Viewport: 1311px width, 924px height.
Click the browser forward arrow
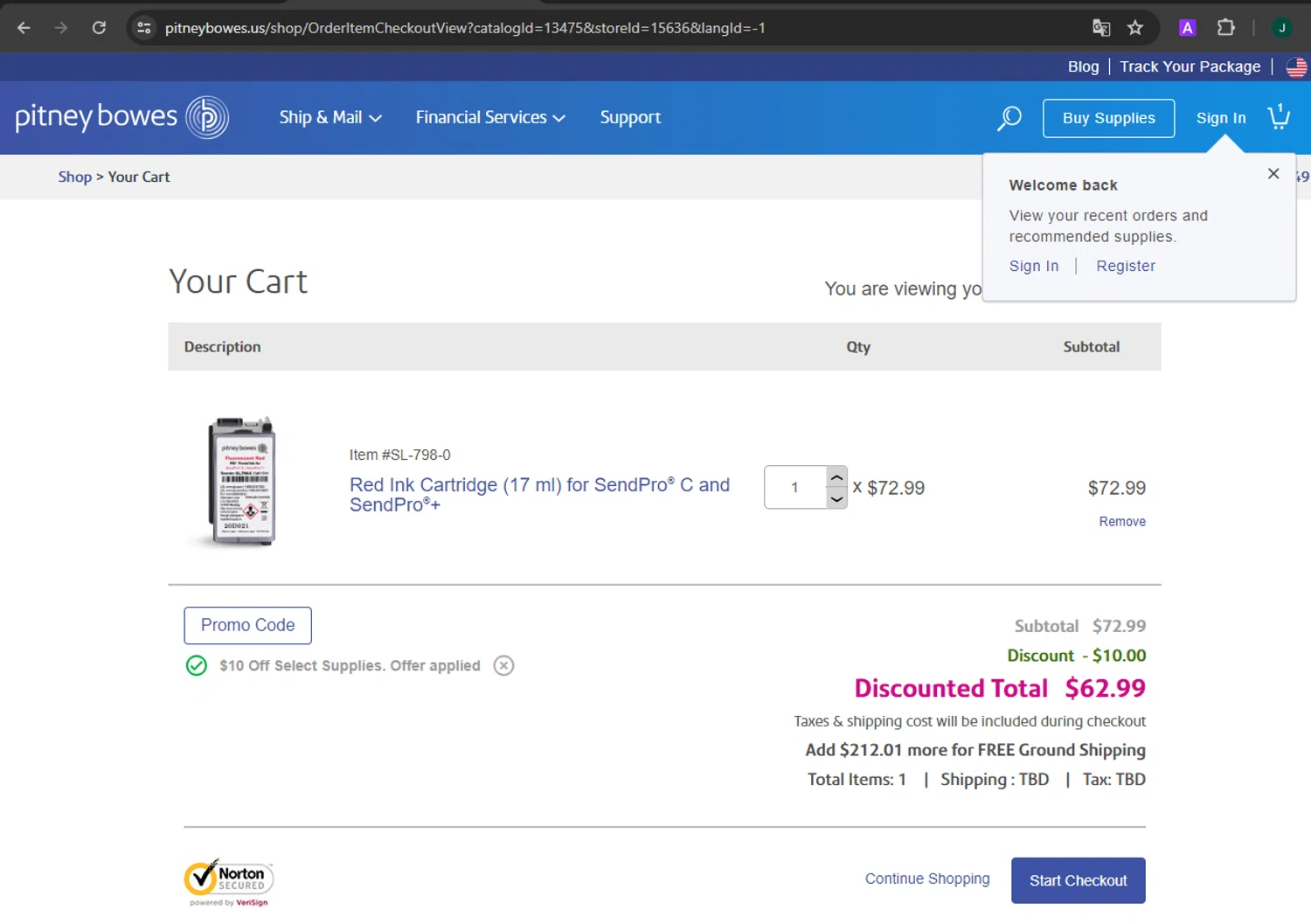pyautogui.click(x=60, y=28)
